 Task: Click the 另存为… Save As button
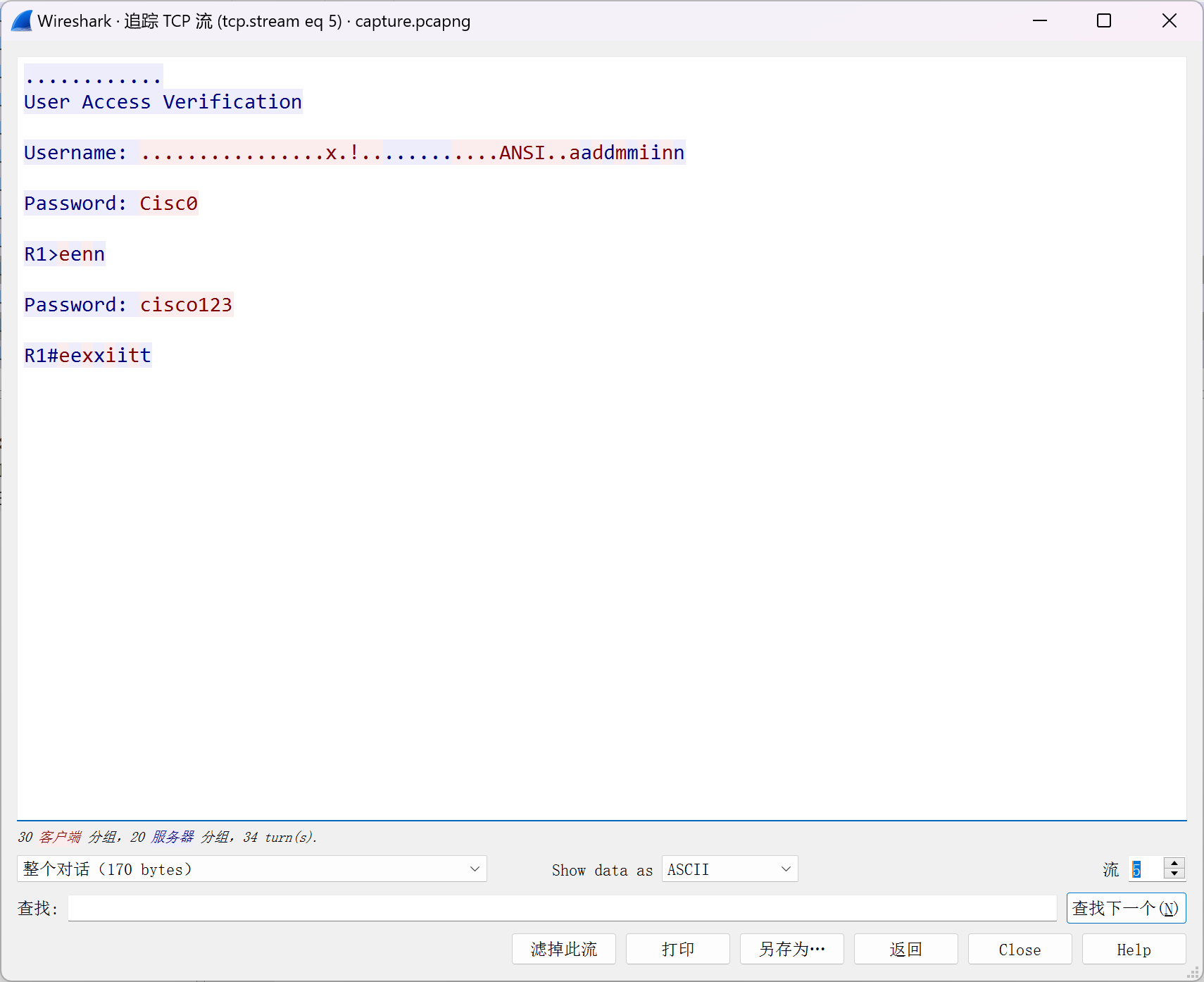(x=791, y=949)
